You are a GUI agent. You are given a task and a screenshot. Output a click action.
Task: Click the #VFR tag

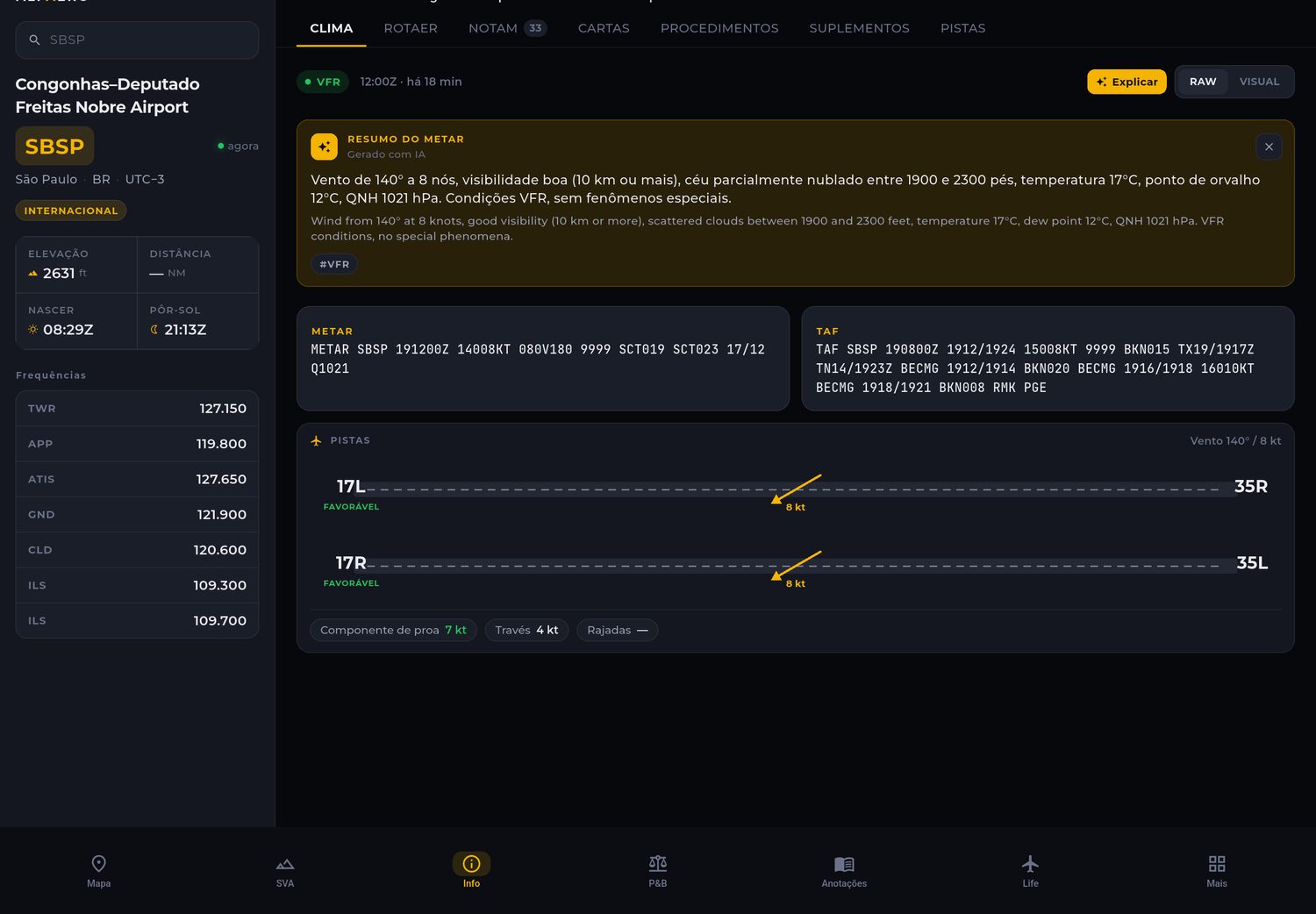334,264
